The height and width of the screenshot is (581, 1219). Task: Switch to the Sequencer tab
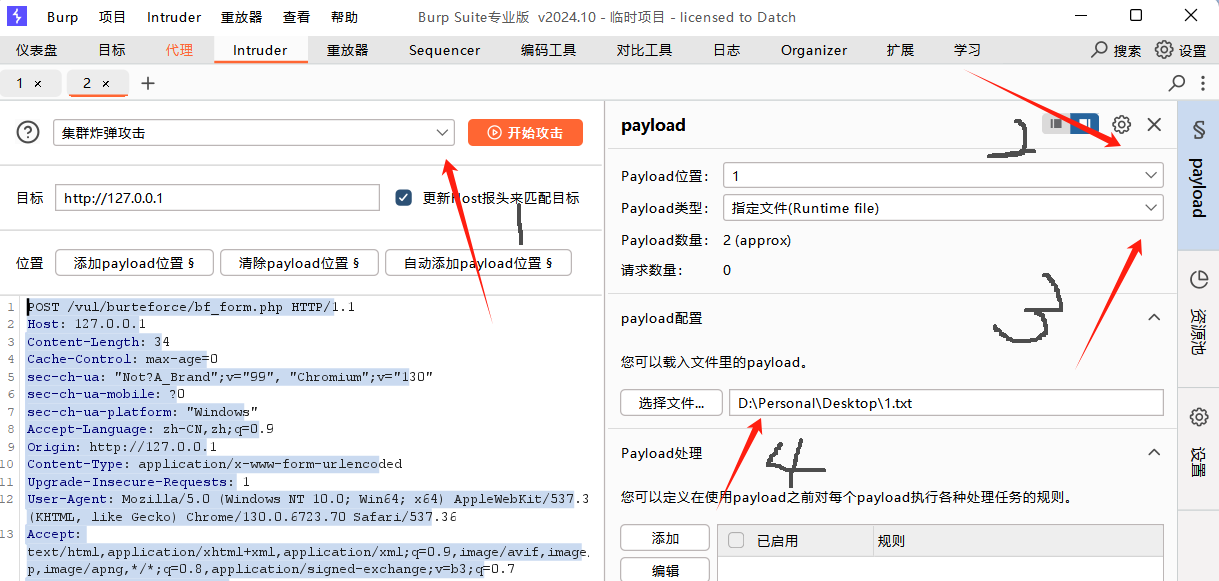(445, 50)
